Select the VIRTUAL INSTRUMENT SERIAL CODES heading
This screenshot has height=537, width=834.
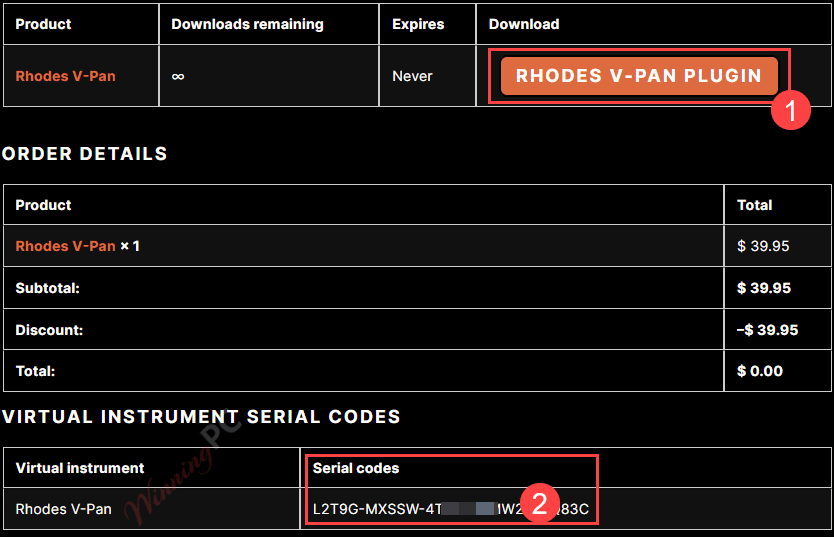pyautogui.click(x=201, y=417)
